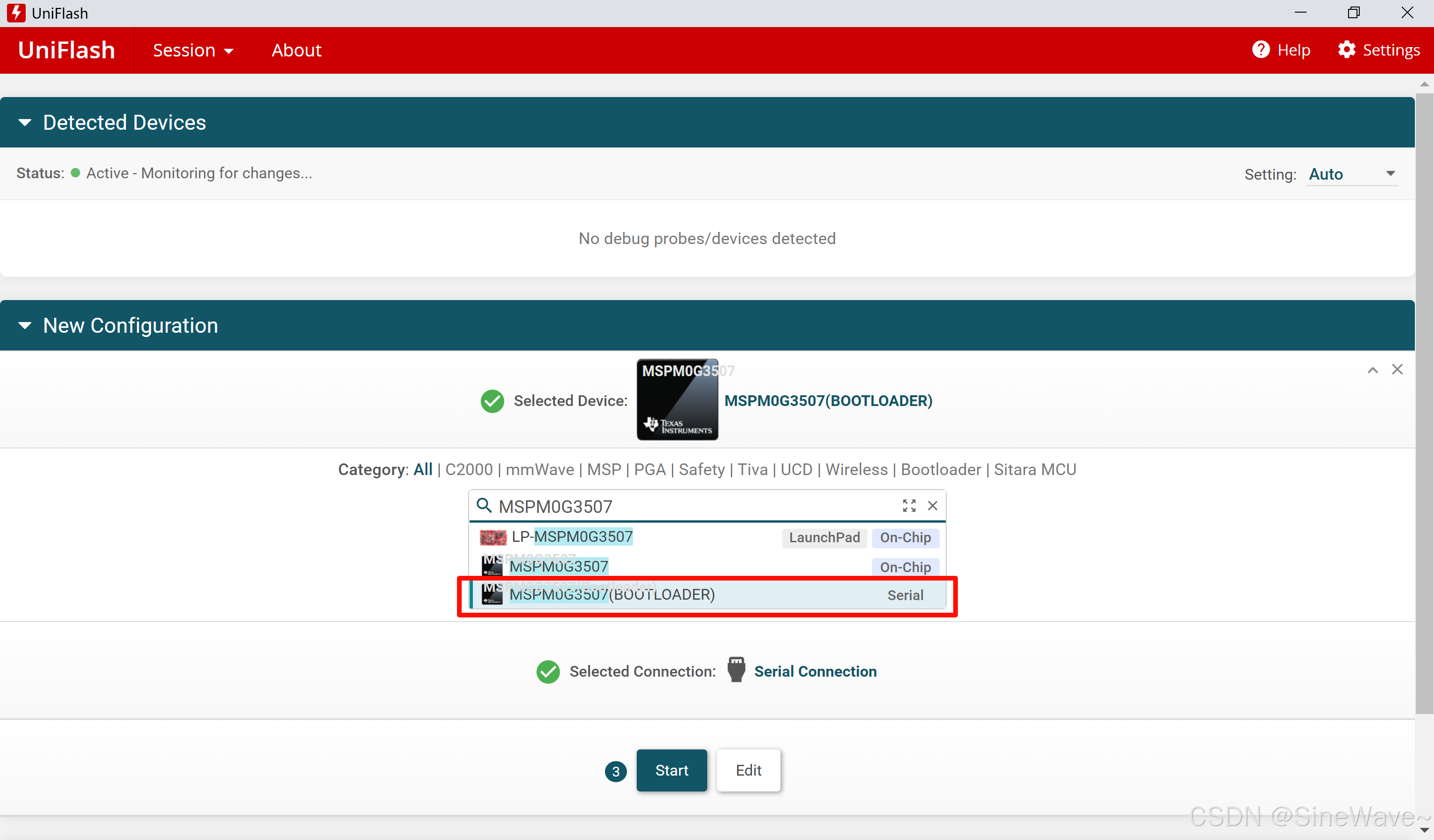1434x840 pixels.
Task: Select the All category filter
Action: pos(423,469)
